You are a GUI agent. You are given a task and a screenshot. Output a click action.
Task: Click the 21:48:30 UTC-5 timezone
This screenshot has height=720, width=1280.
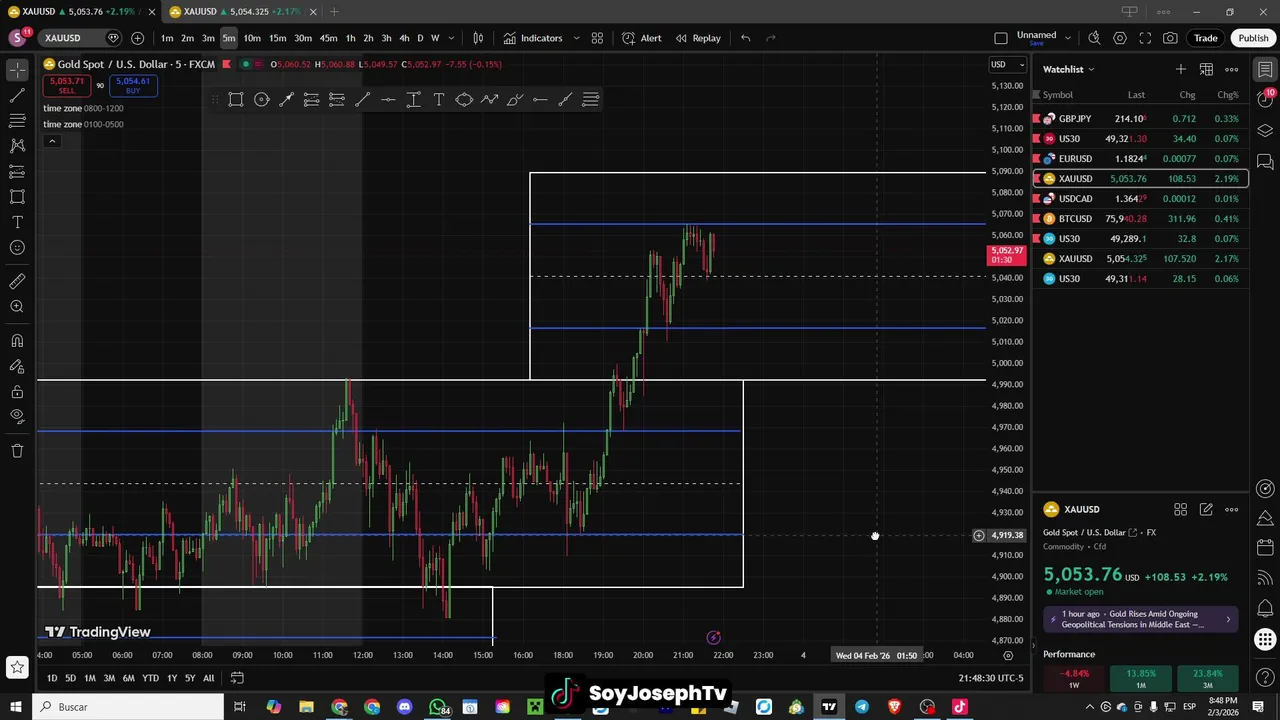click(991, 678)
